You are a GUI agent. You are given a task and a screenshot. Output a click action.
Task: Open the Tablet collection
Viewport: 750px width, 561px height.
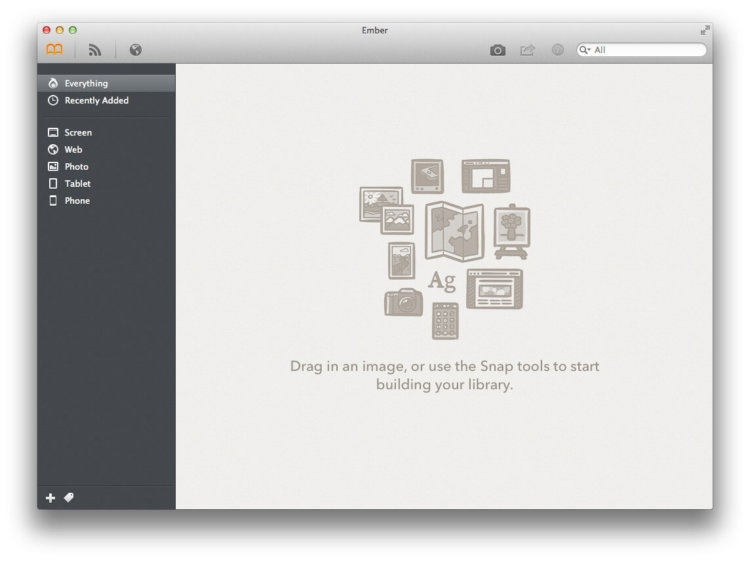click(107, 184)
